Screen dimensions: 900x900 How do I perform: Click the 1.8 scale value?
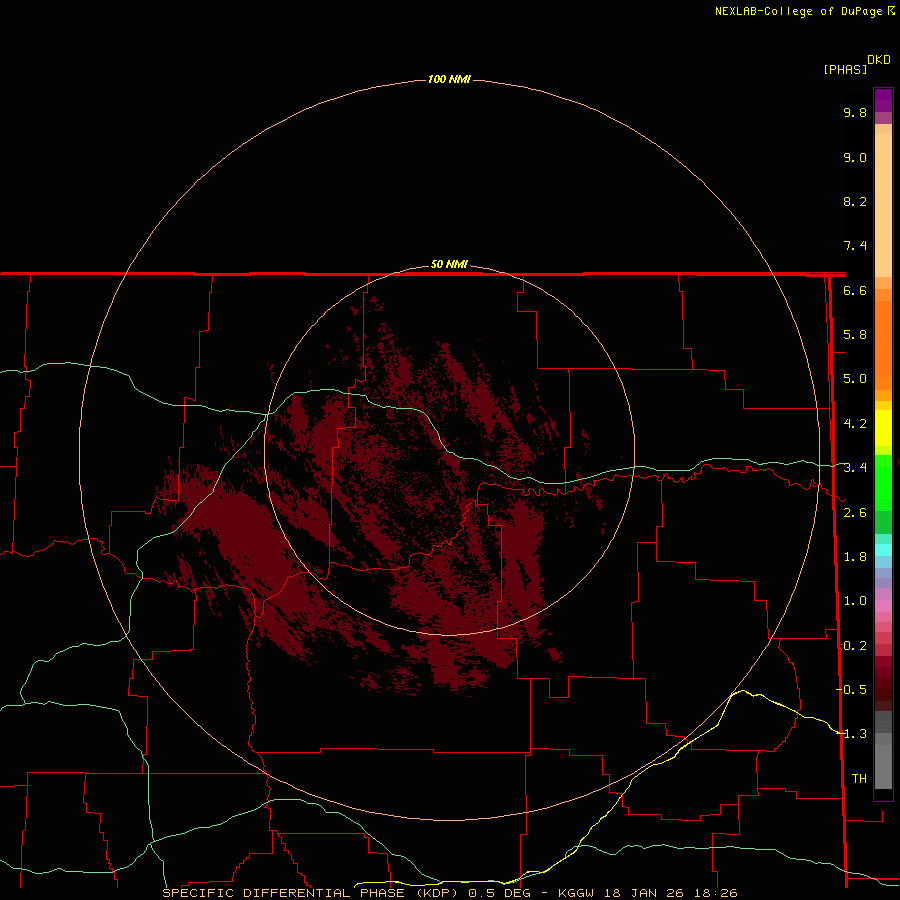pos(855,557)
